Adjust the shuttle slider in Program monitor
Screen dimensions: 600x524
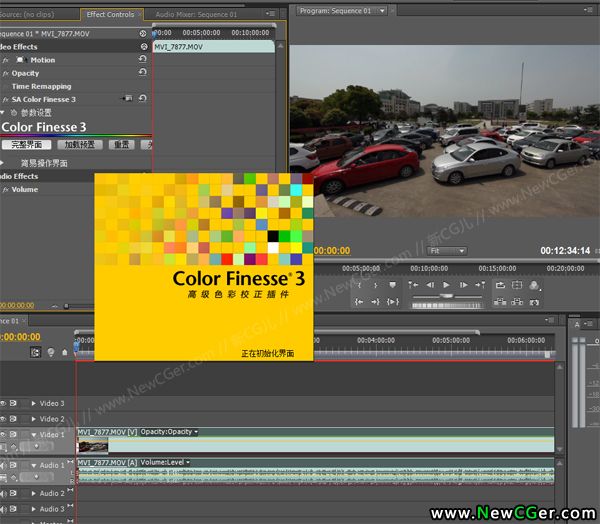pyautogui.click(x=446, y=296)
